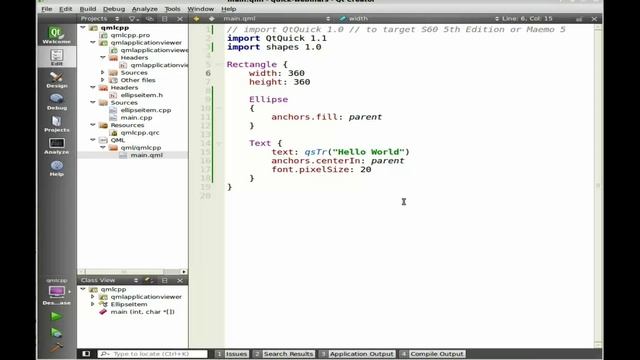This screenshot has height=360, width=640.
Task: Open the Tools menu
Action: [x=172, y=9]
